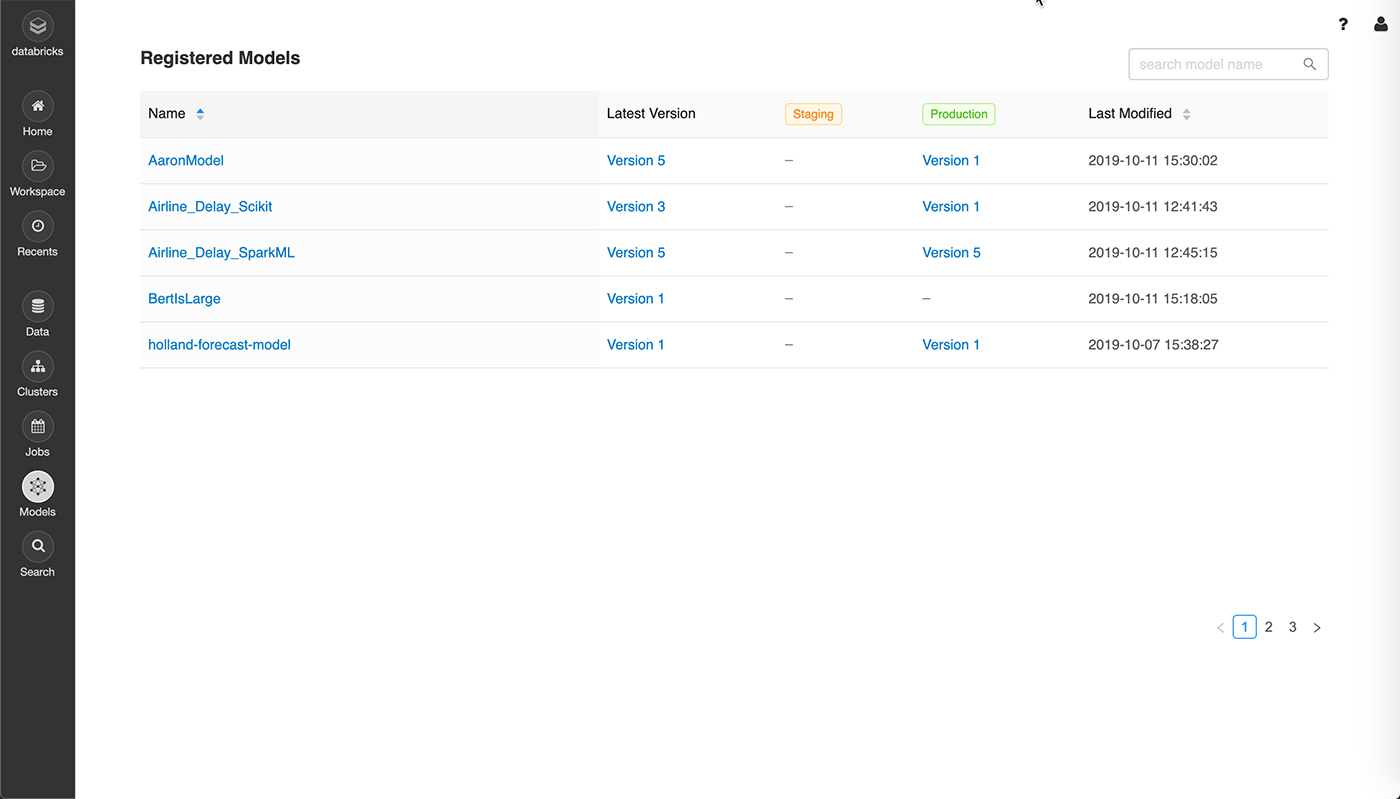This screenshot has height=799, width=1400.
Task: Click the help question mark icon
Action: (x=1343, y=24)
